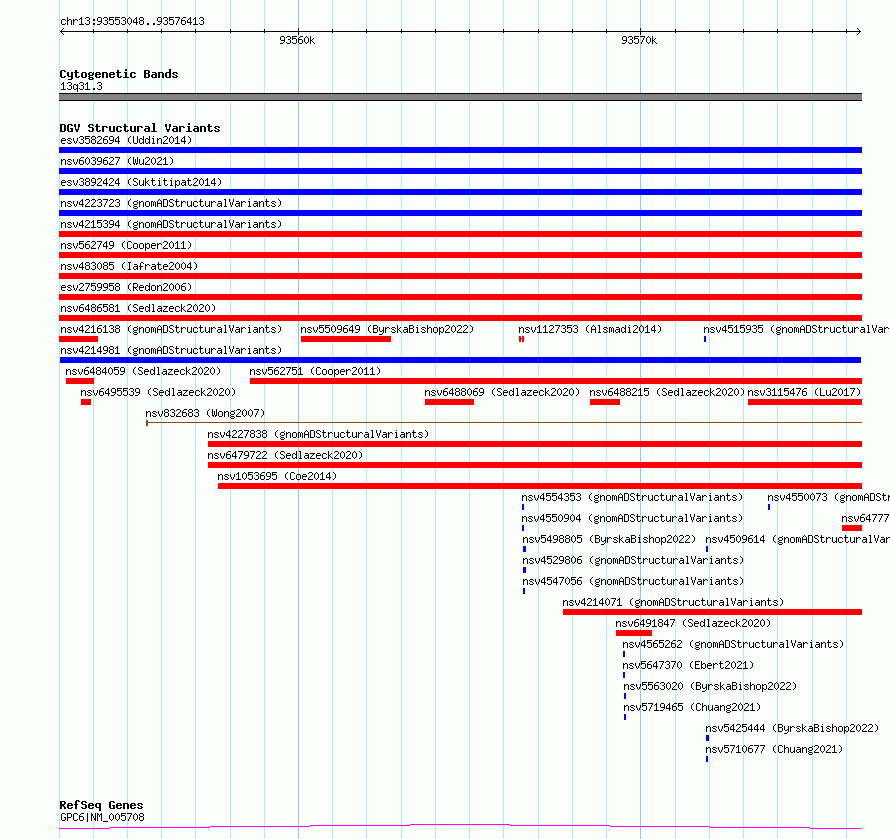Click the chr13:93553048..93576413 coordinates text
This screenshot has height=839, width=890.
click(132, 22)
